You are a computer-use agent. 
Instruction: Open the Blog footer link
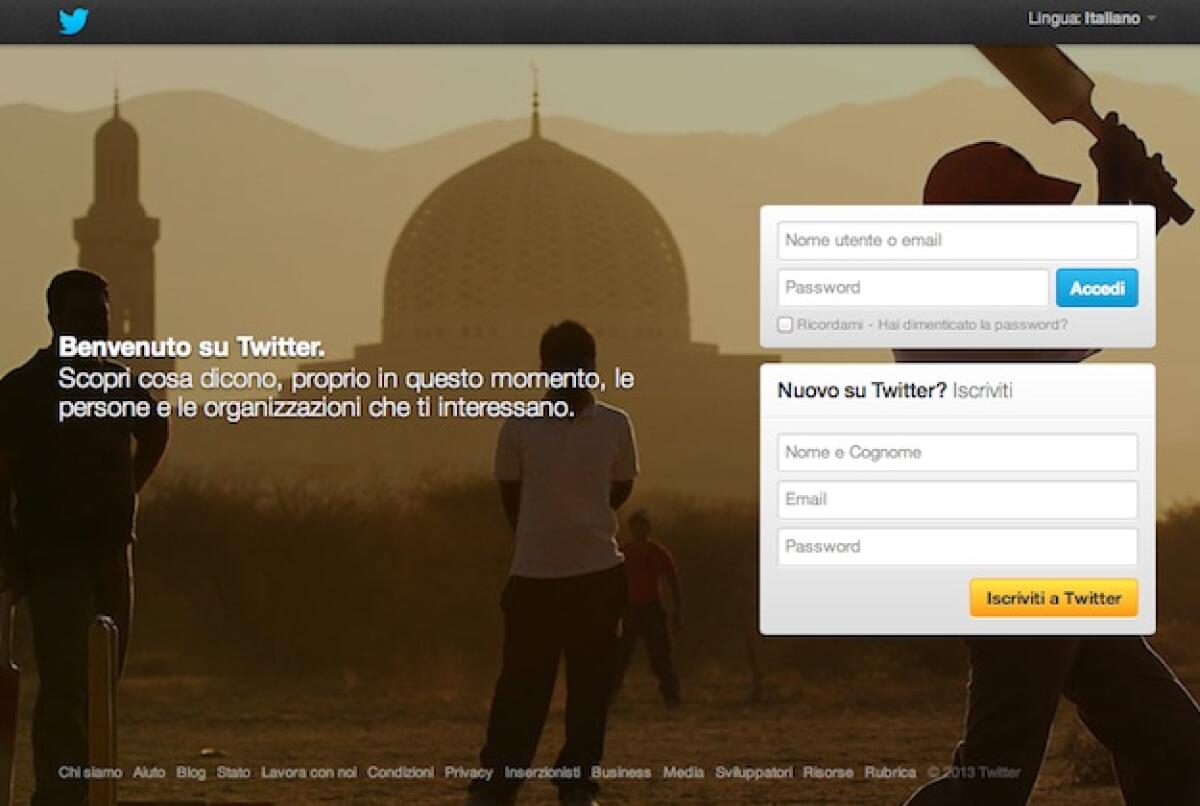tap(191, 773)
